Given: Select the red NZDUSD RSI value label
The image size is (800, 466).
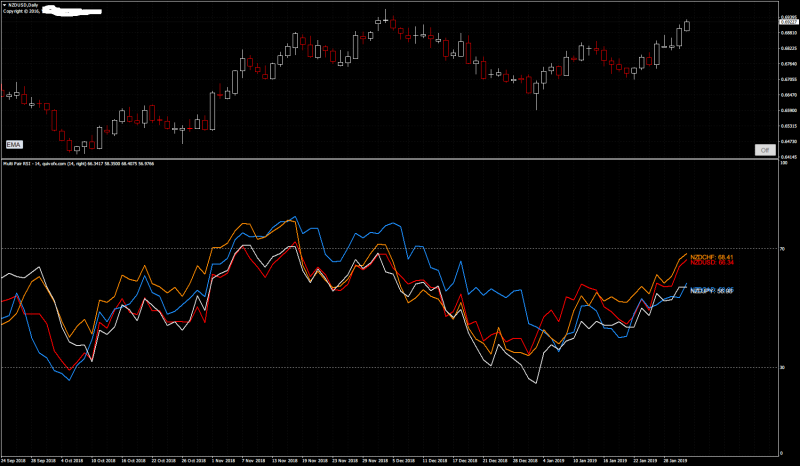Looking at the screenshot, I should pyautogui.click(x=712, y=262).
